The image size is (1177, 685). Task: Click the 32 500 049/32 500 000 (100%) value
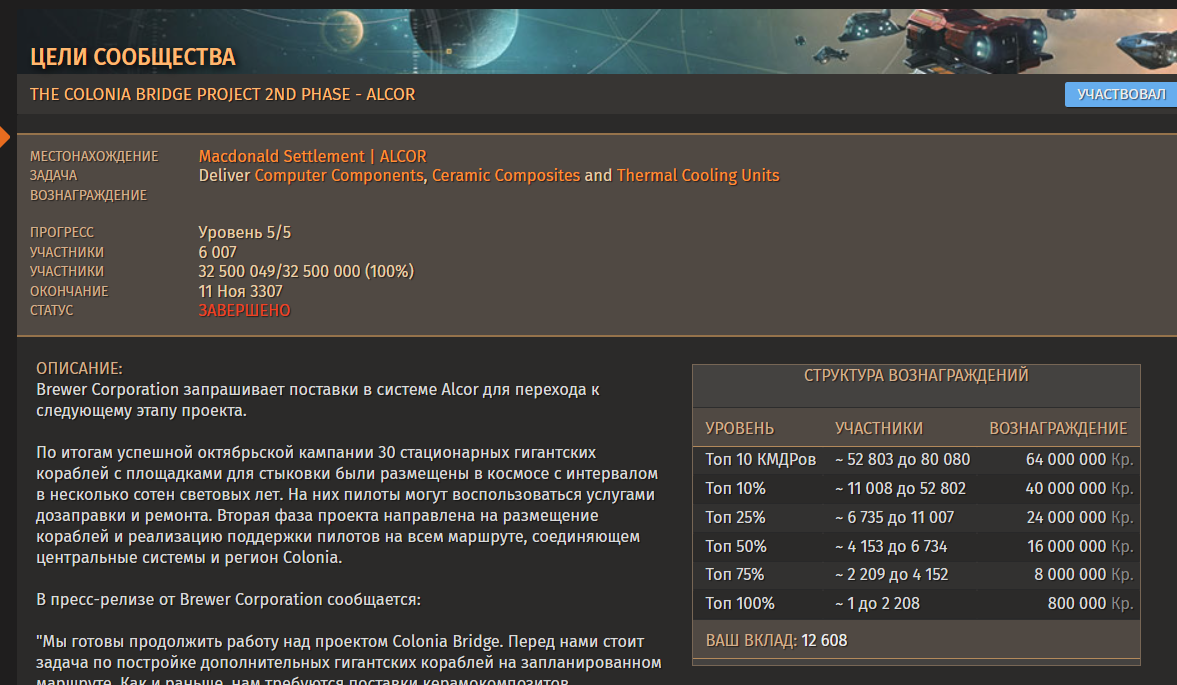tap(306, 272)
